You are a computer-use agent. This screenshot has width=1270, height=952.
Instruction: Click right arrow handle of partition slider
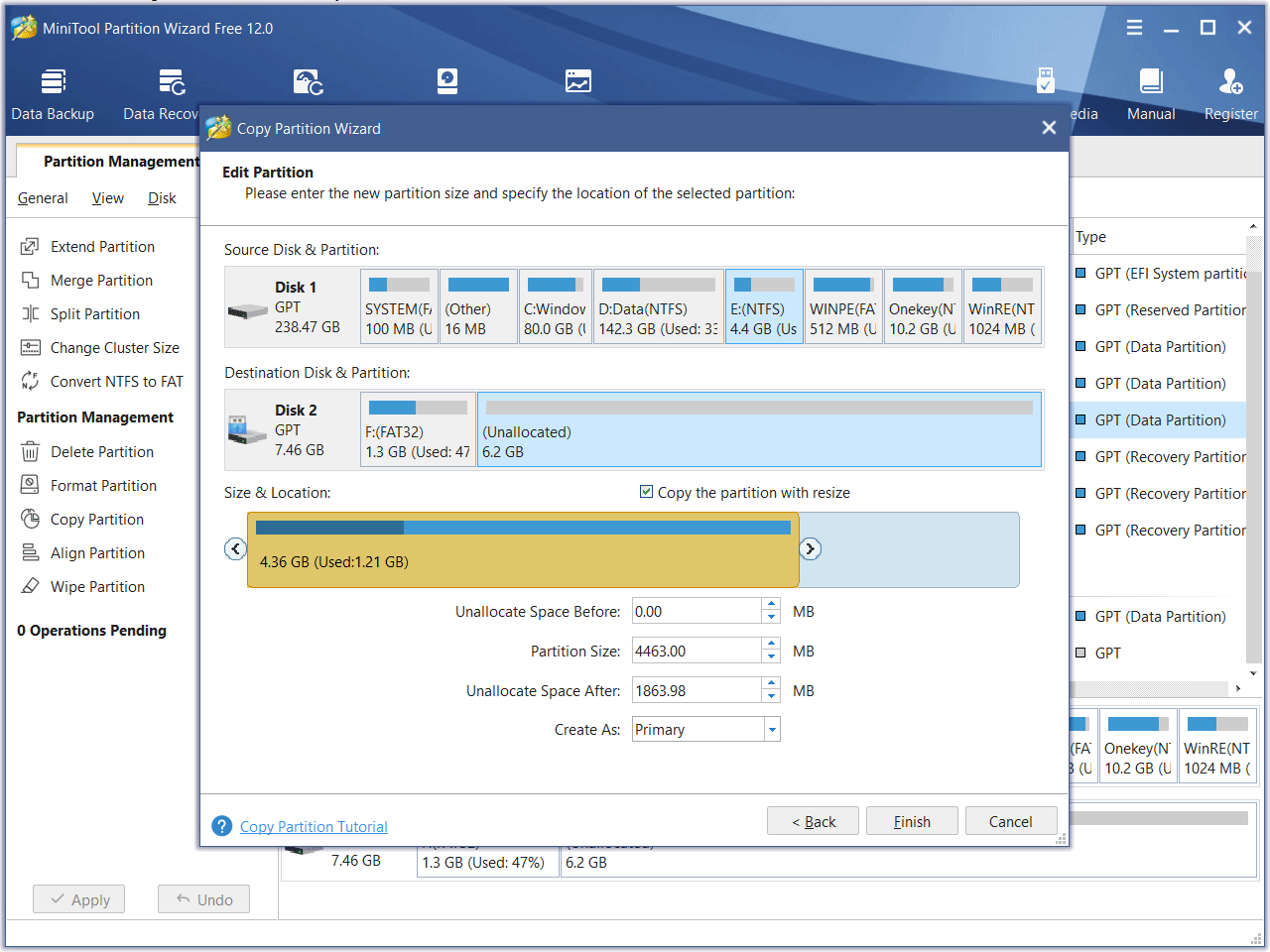click(x=811, y=548)
